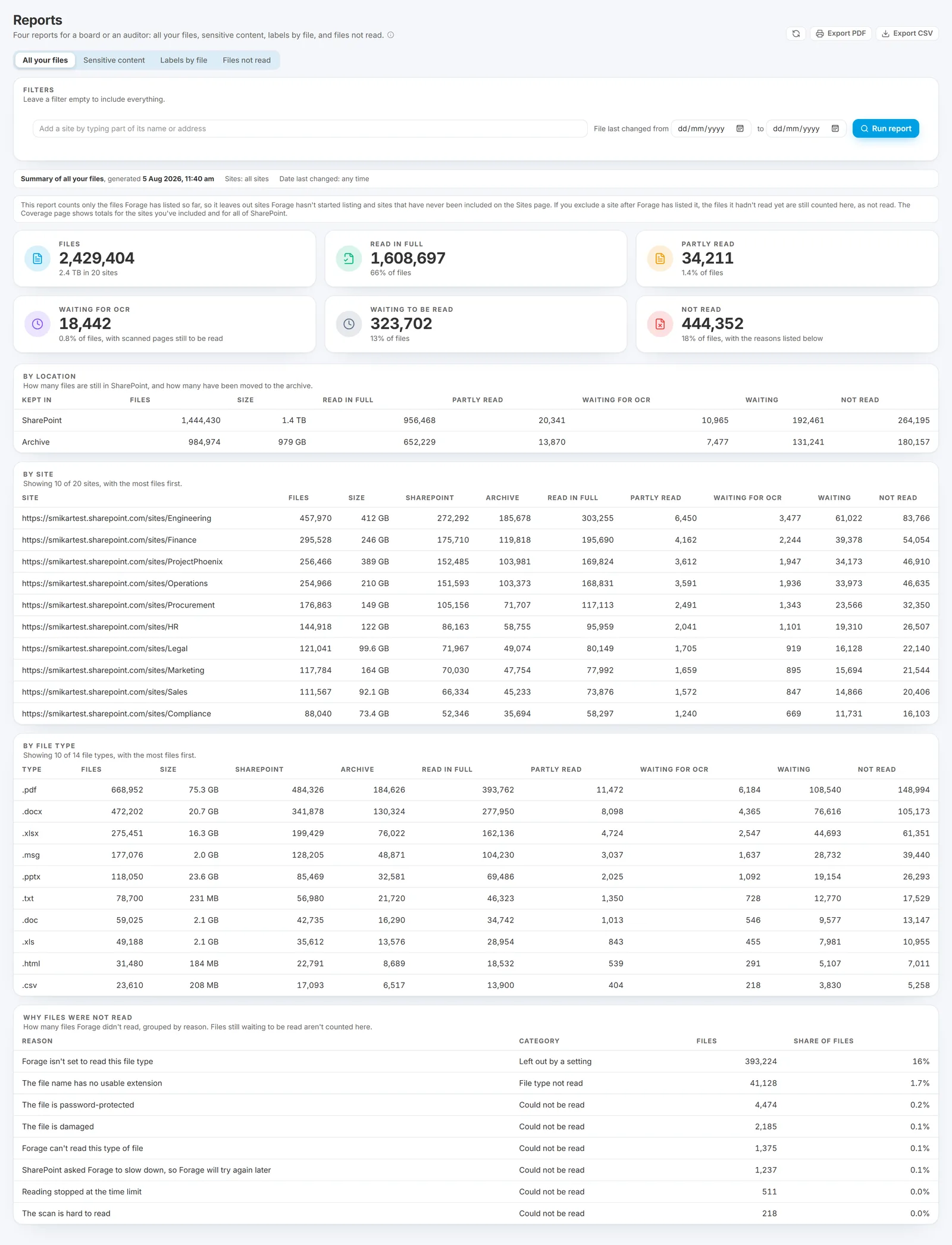This screenshot has width=952, height=1245.
Task: Click the refresh icon beside Export PDF
Action: 796,33
